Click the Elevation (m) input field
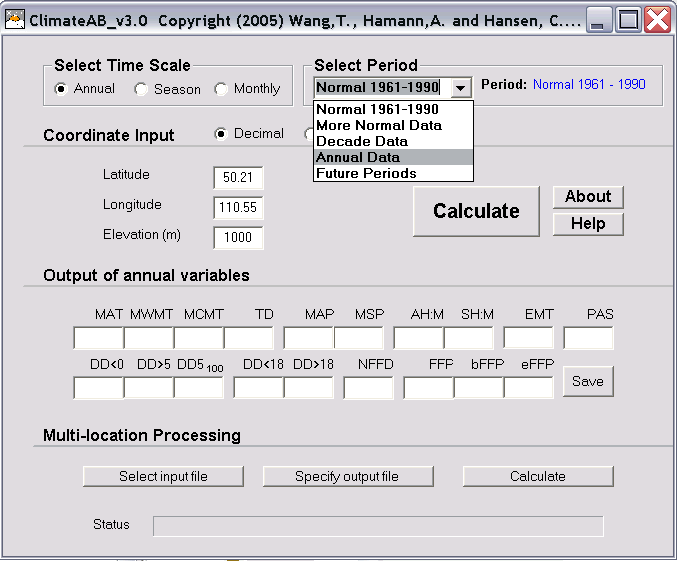The height and width of the screenshot is (561, 677). [x=238, y=238]
